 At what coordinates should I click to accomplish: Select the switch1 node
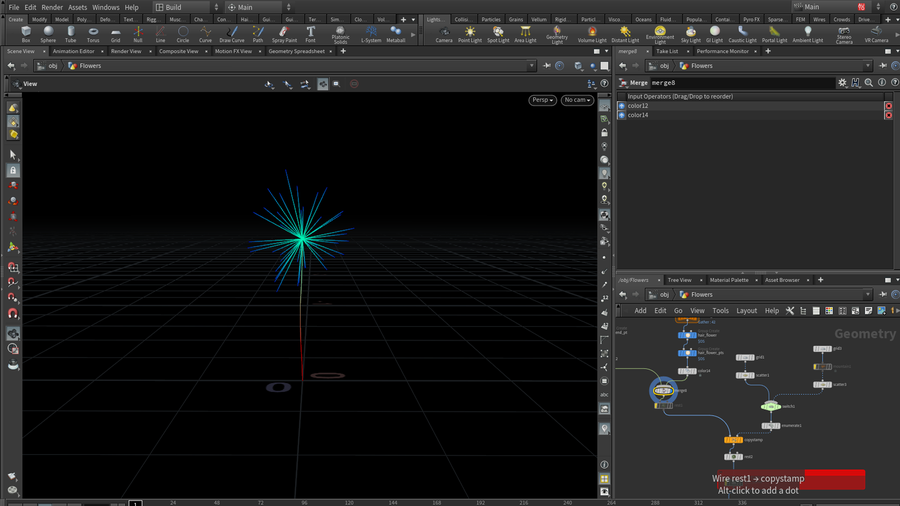tap(770, 406)
